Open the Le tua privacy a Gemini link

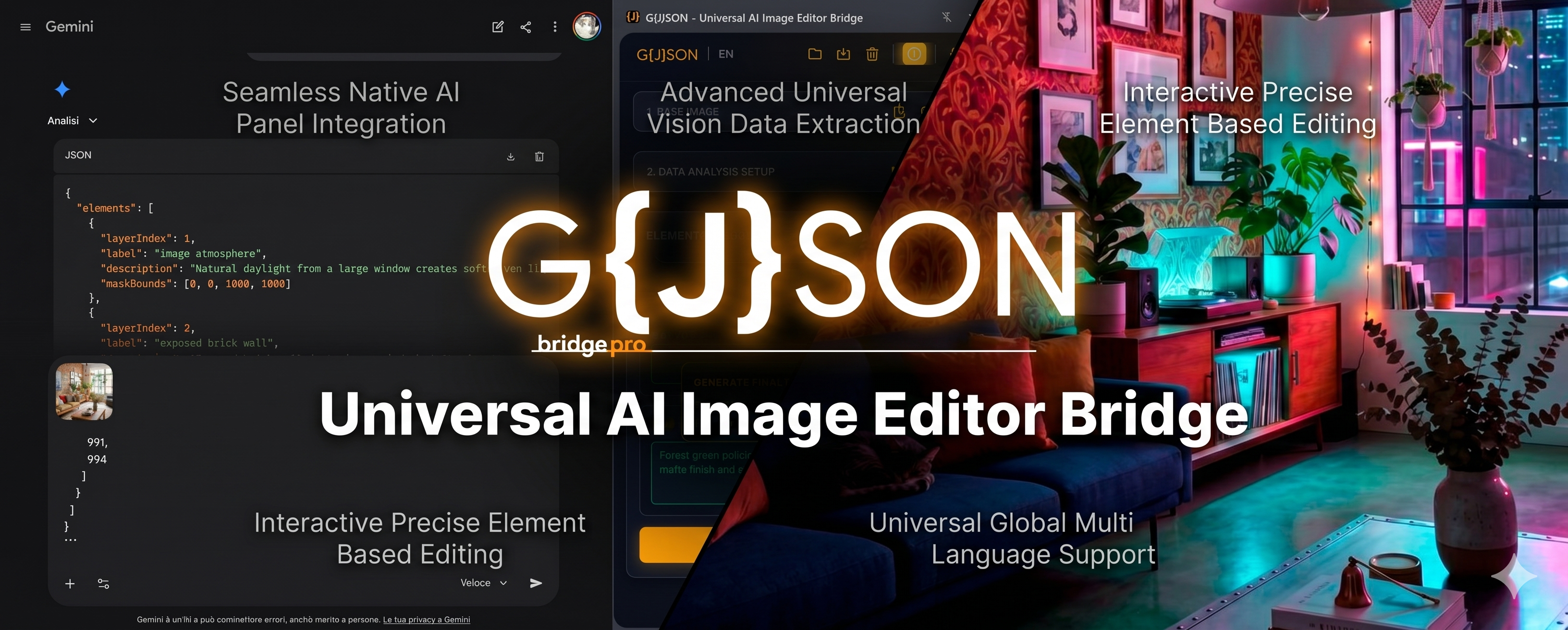pyautogui.click(x=426, y=619)
